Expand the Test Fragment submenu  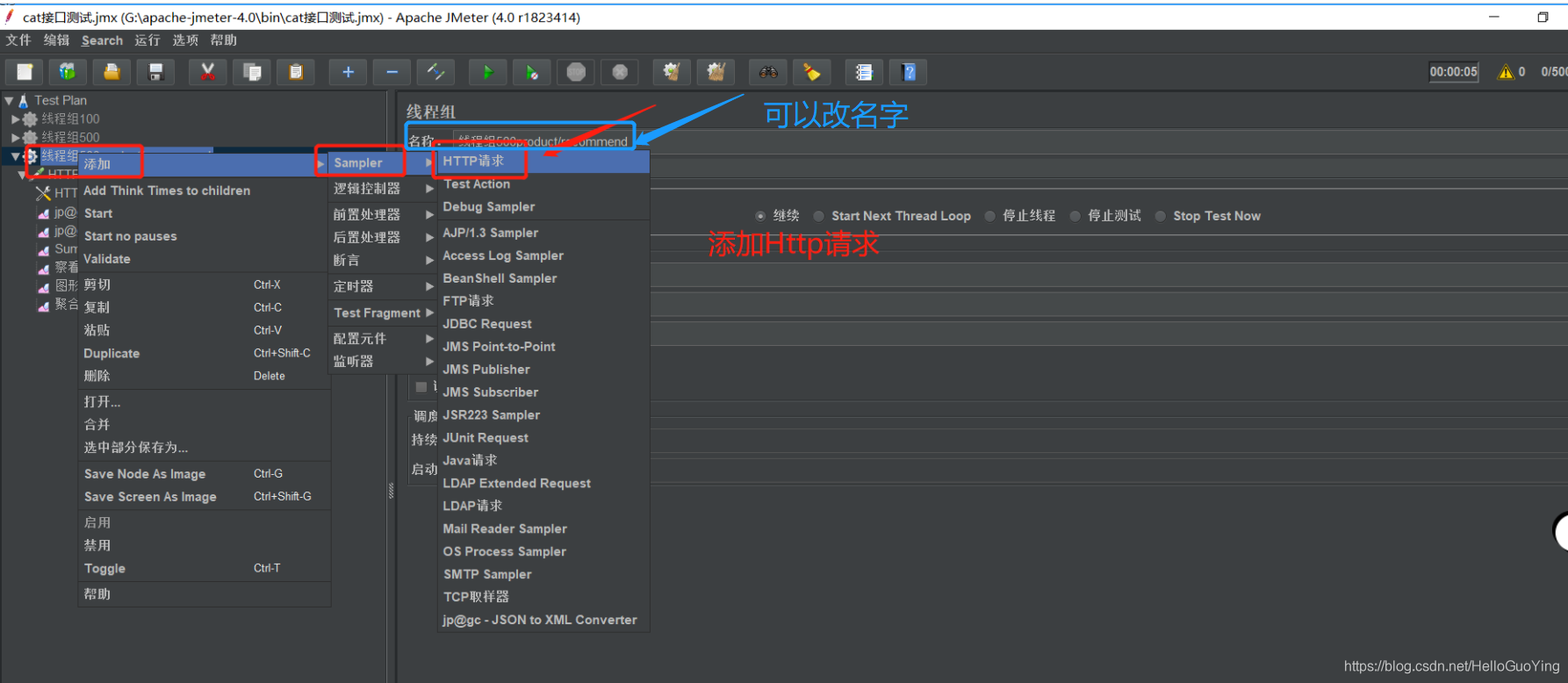click(x=384, y=313)
